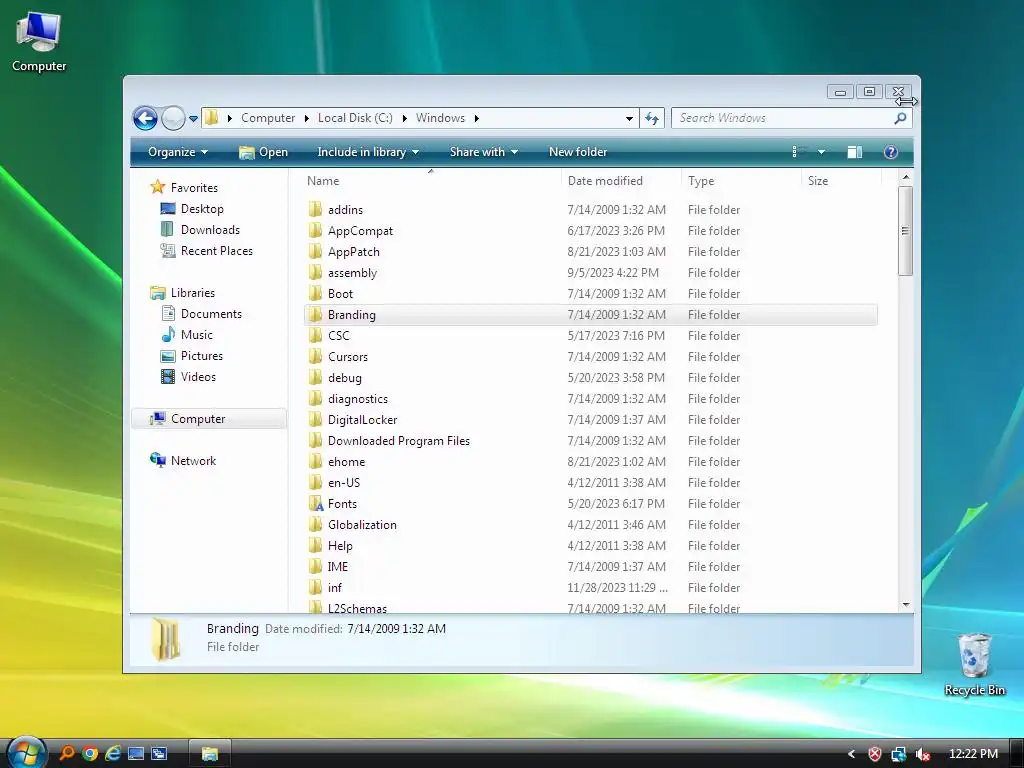Open the Music library
The image size is (1024, 768).
tap(197, 334)
